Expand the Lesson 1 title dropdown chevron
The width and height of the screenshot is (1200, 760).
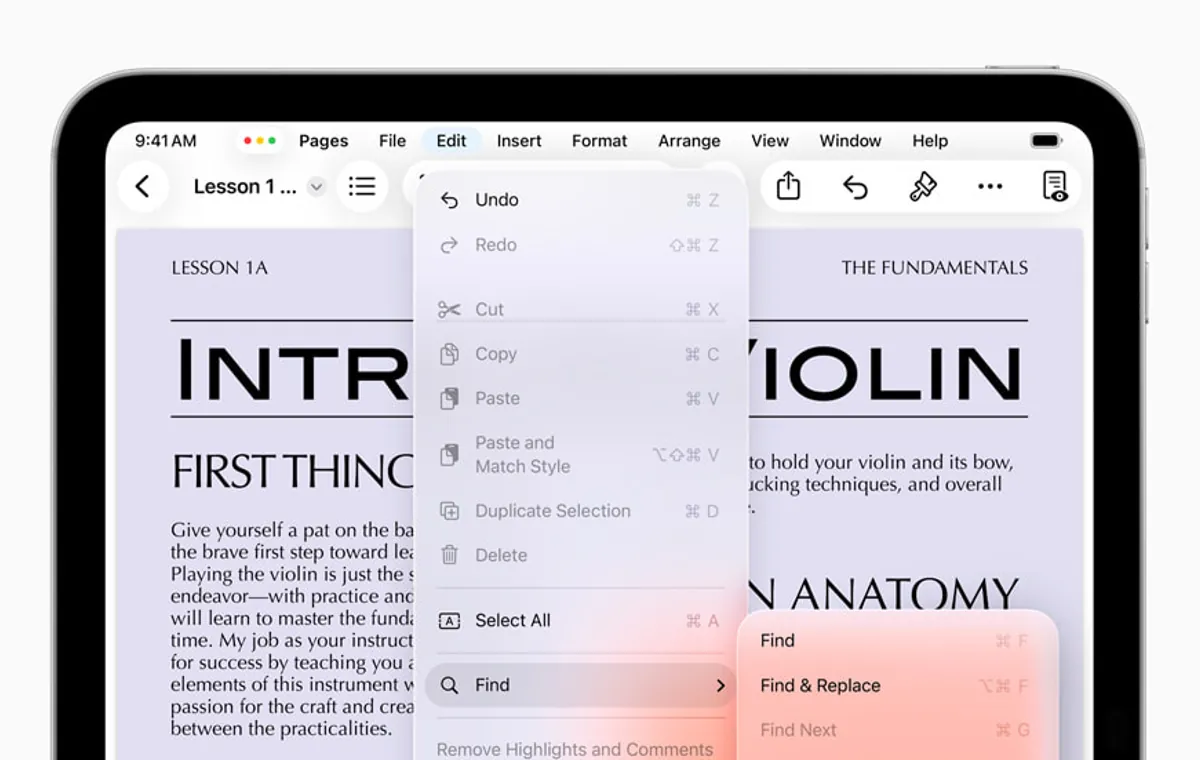[316, 187]
